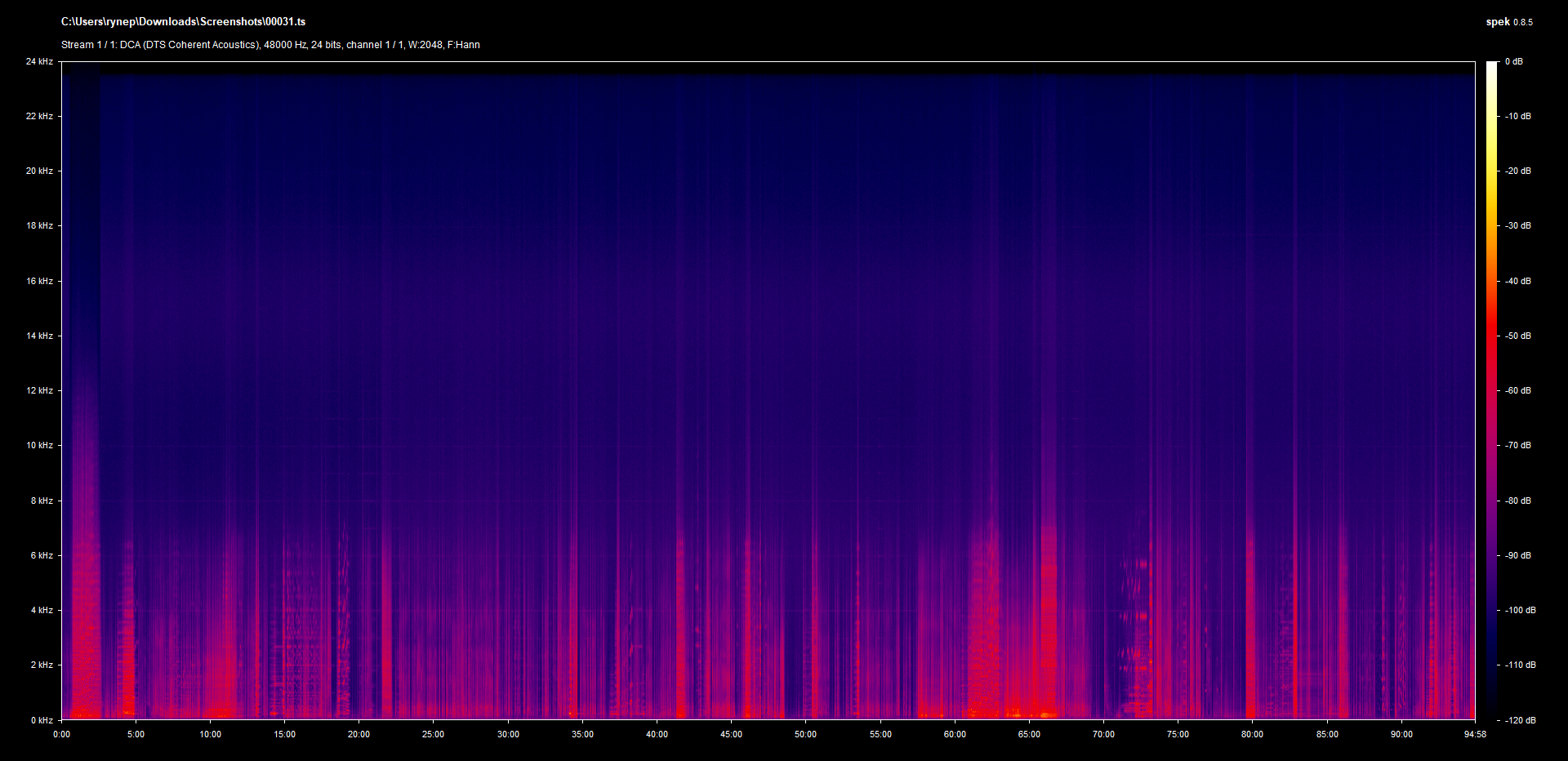Select the 50:00 time axis marker
The image size is (1568, 761).
805,734
